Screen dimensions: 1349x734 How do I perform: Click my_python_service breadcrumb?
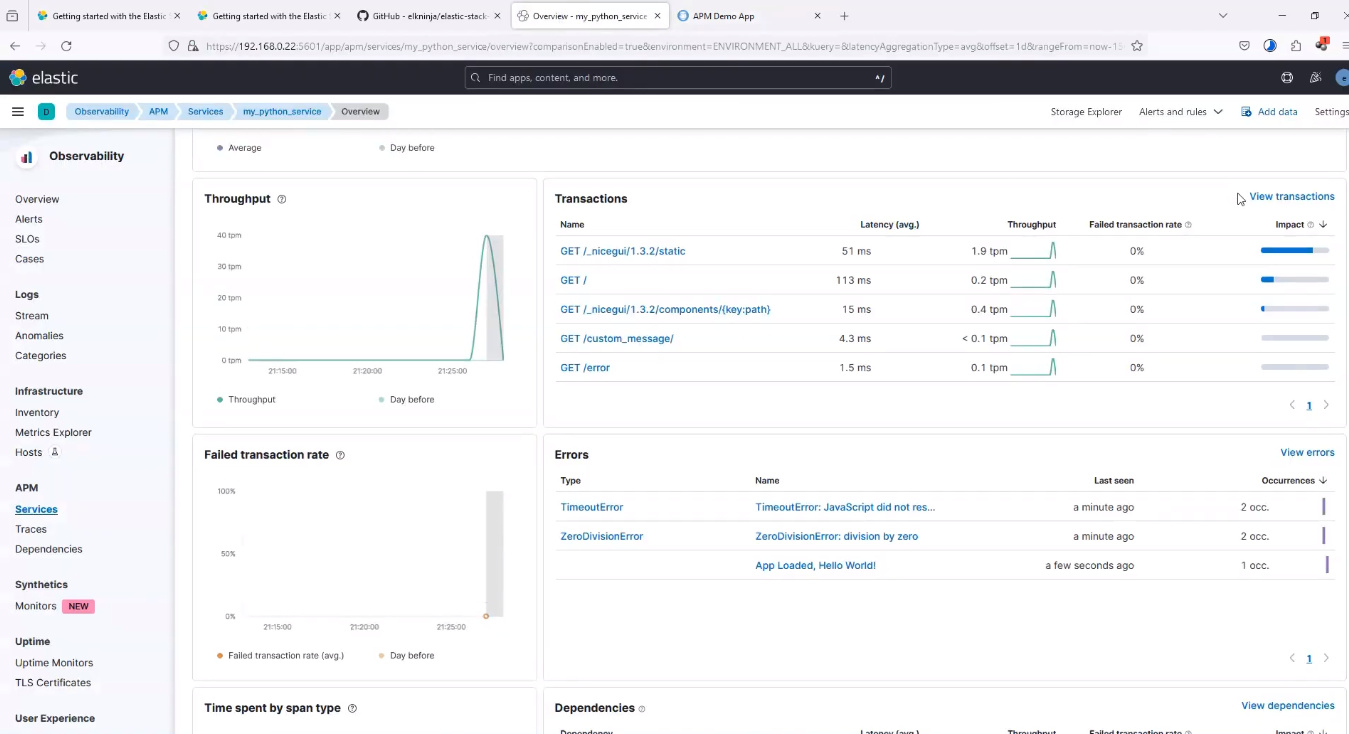coord(282,112)
